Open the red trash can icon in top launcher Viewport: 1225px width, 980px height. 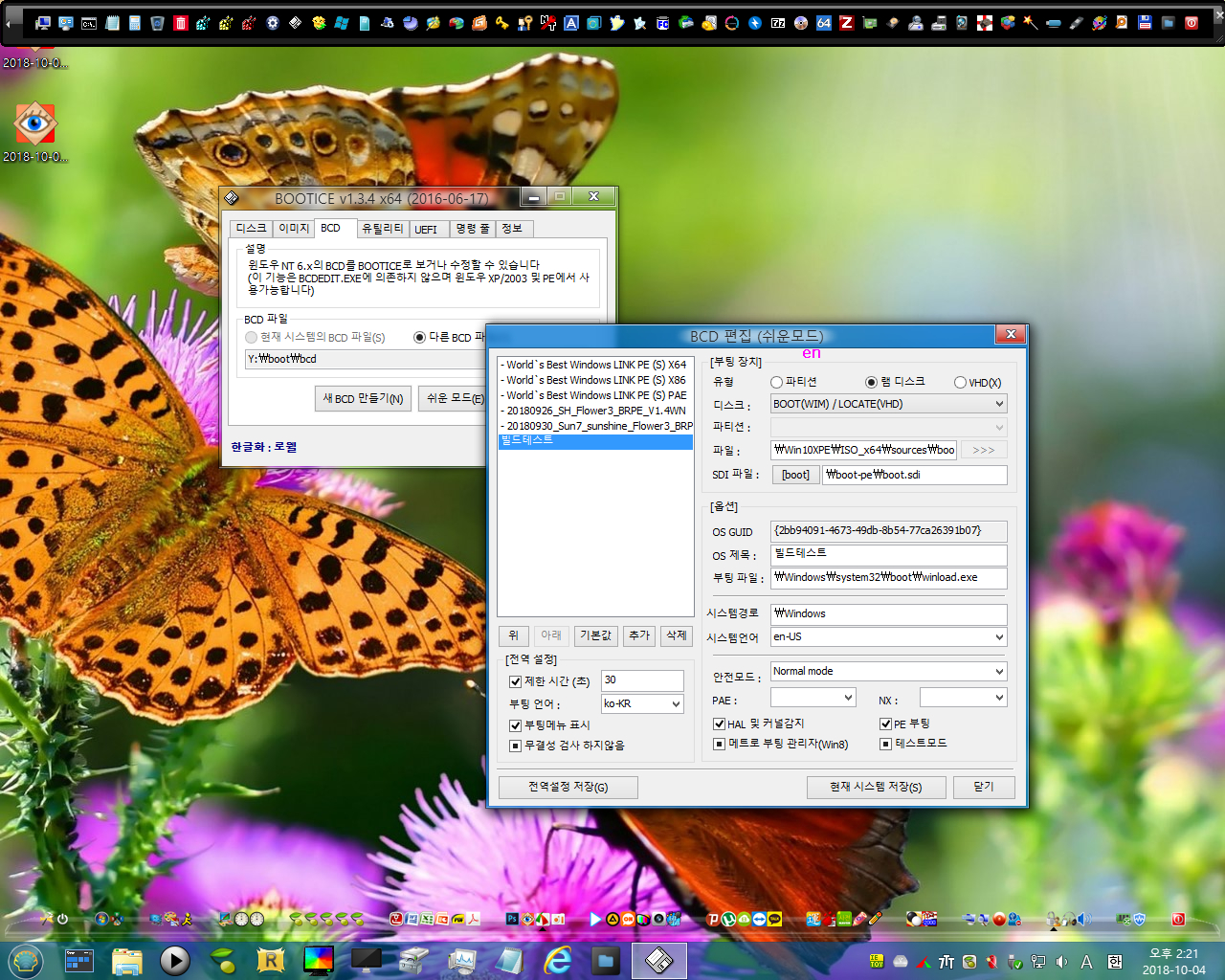coord(181,23)
